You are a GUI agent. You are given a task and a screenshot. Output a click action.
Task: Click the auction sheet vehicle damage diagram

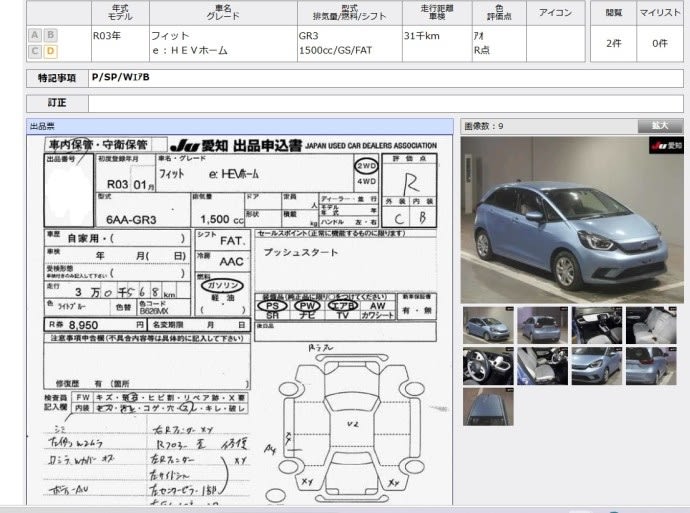(351, 426)
